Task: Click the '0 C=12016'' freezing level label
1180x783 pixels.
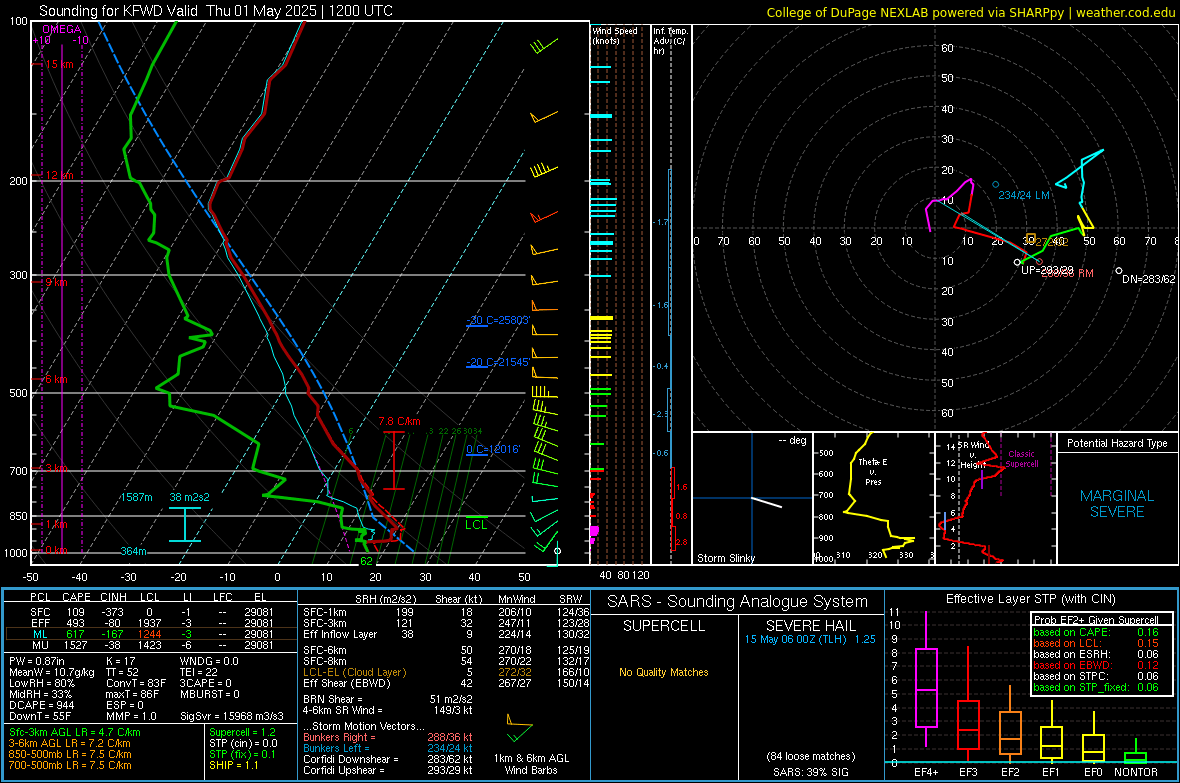Action: (493, 449)
